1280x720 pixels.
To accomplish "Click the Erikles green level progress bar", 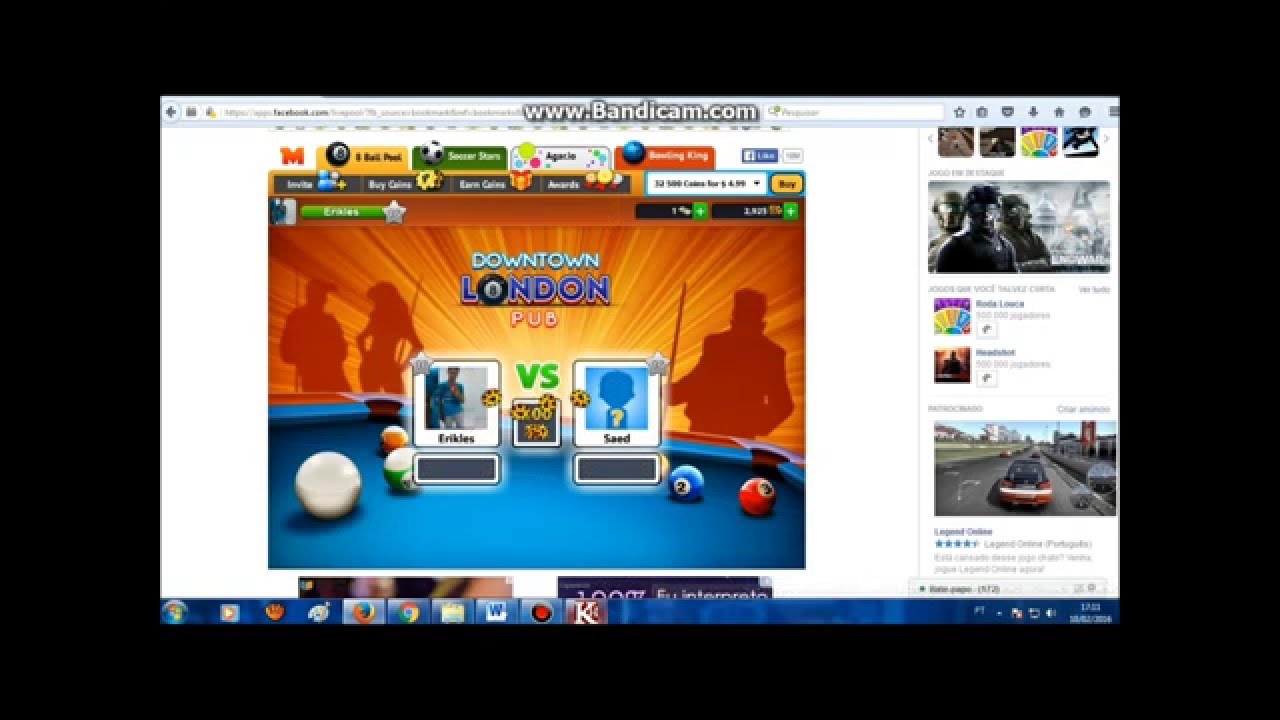I will point(343,212).
